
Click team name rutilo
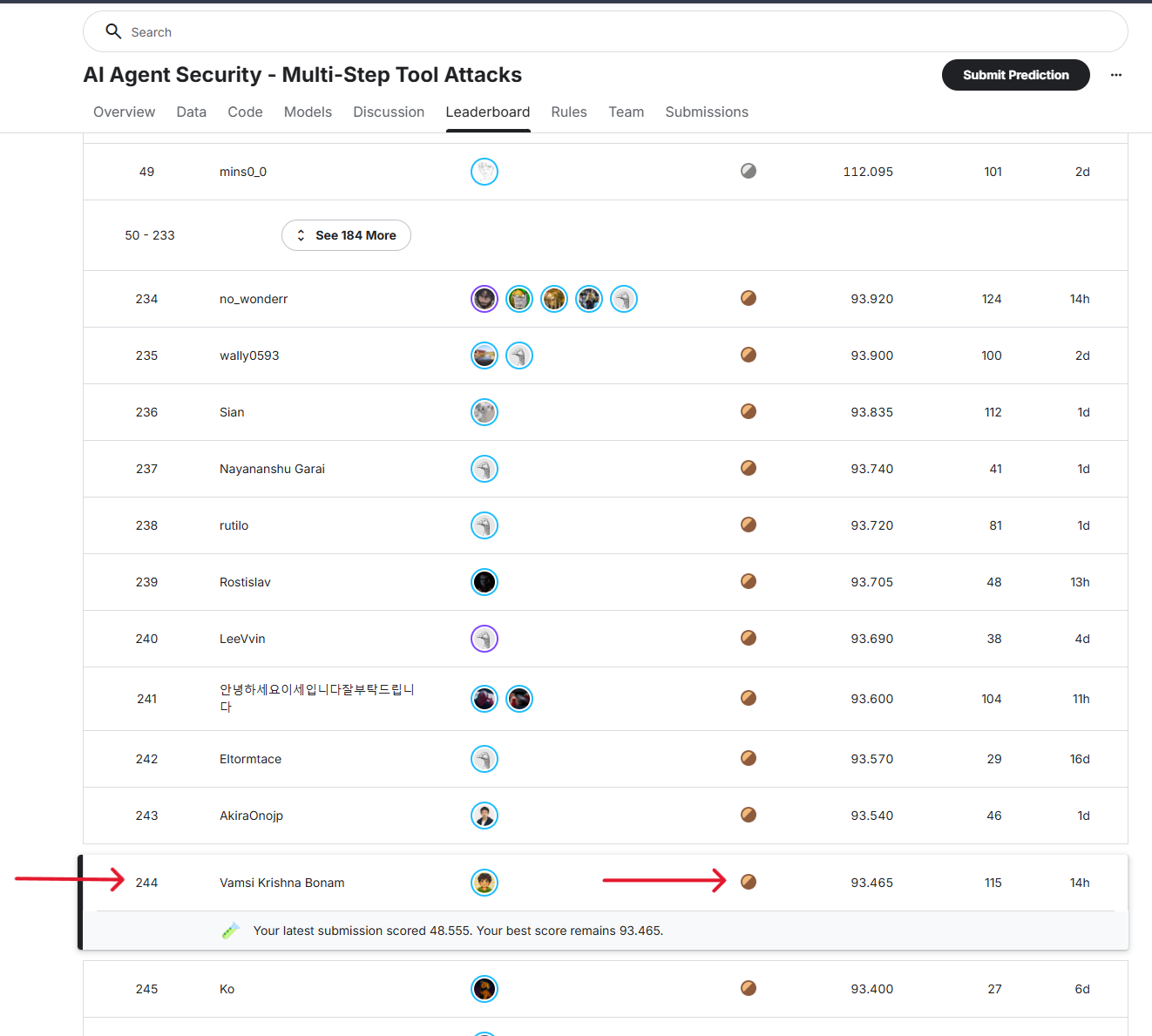coord(234,525)
